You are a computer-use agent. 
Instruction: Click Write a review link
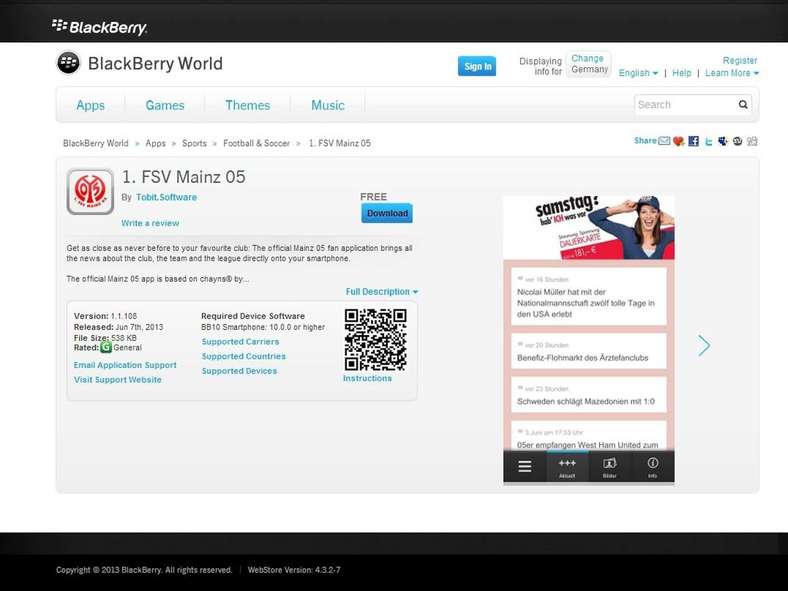tap(150, 223)
